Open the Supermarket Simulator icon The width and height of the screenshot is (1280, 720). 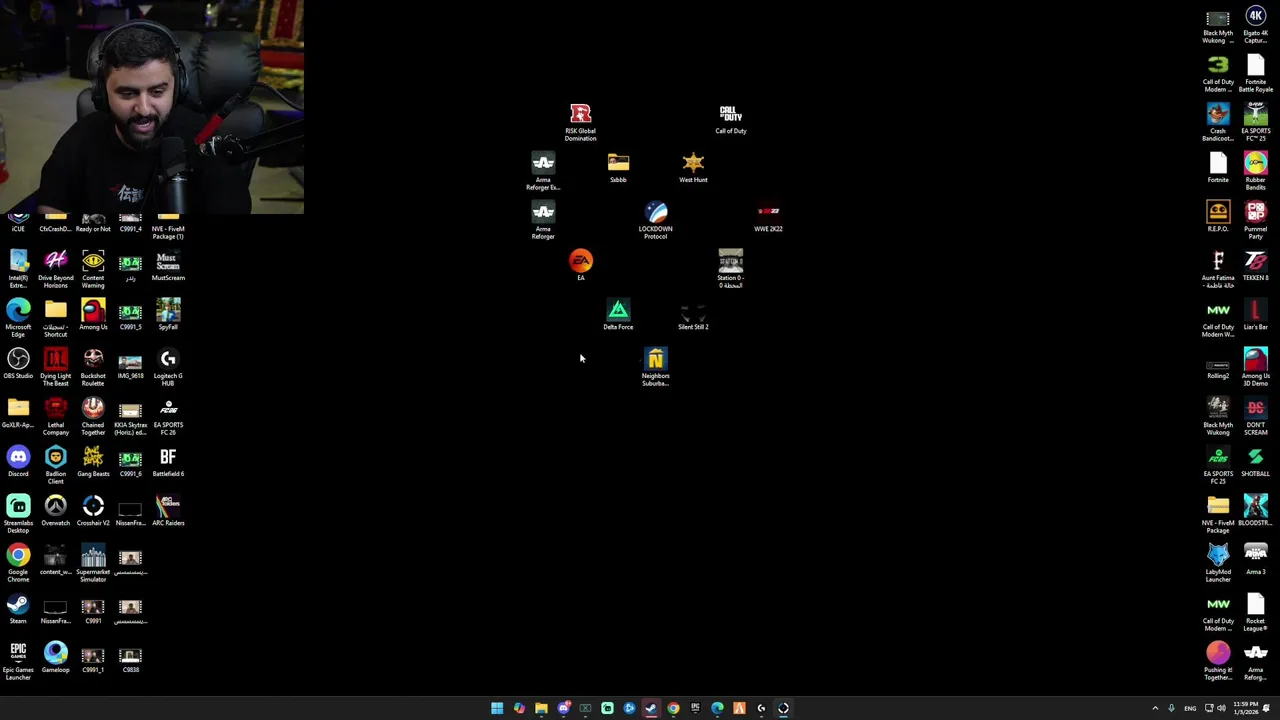click(x=93, y=563)
